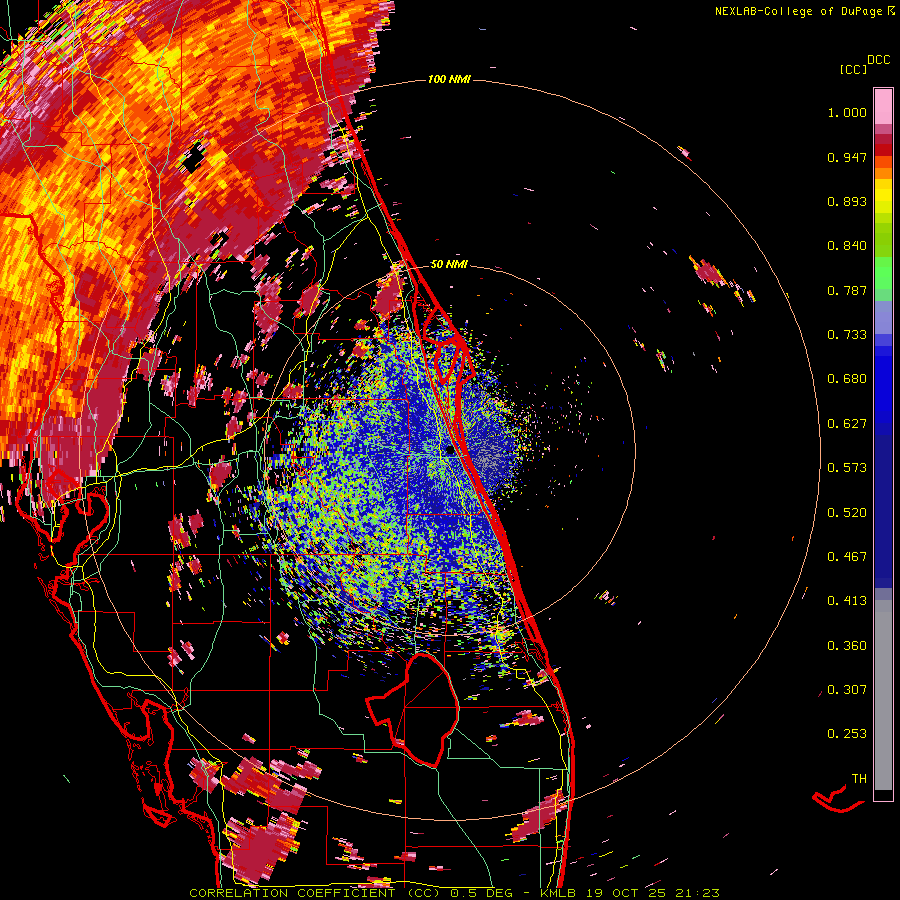Click the 0.787 color scale value
The image size is (900, 900).
click(847, 290)
